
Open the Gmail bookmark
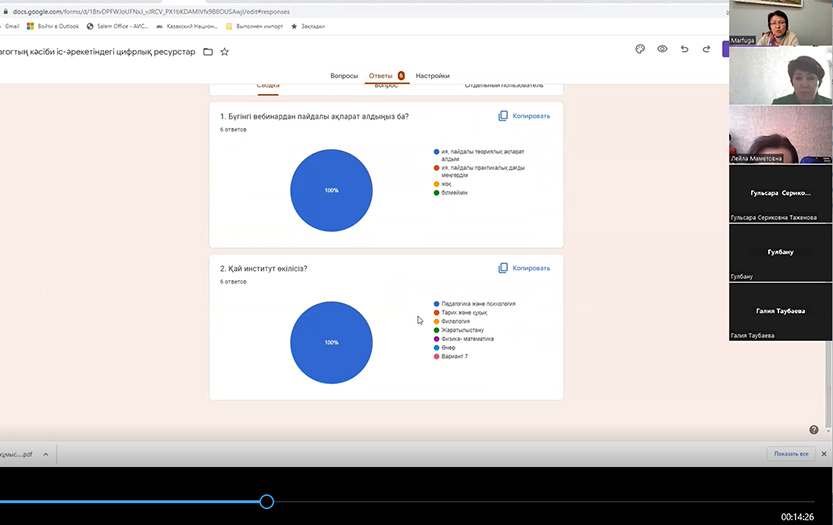11,26
